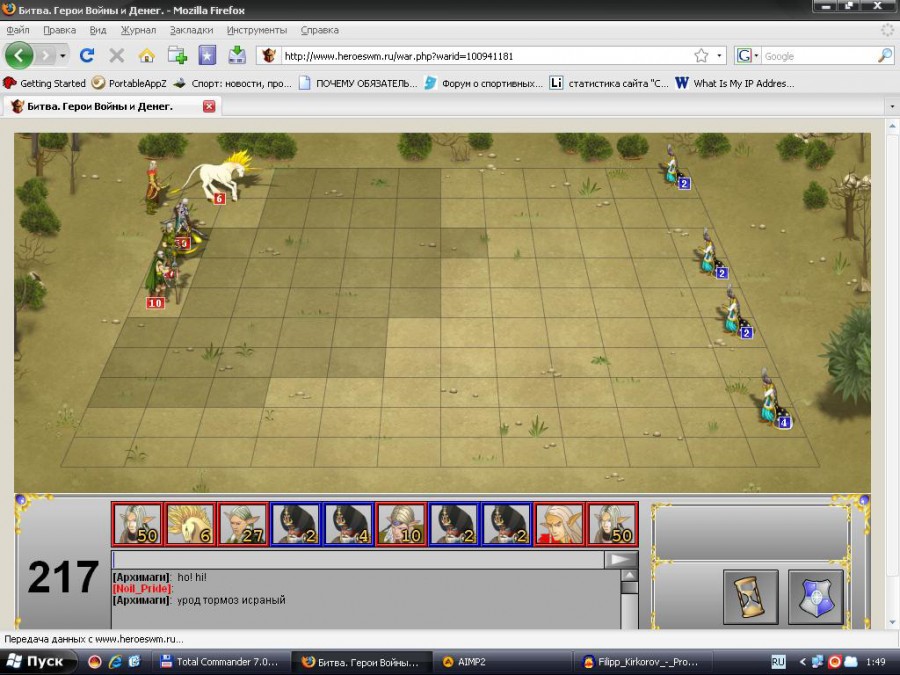Click the grayed Forward arrow button
The width and height of the screenshot is (900, 675).
tap(45, 56)
